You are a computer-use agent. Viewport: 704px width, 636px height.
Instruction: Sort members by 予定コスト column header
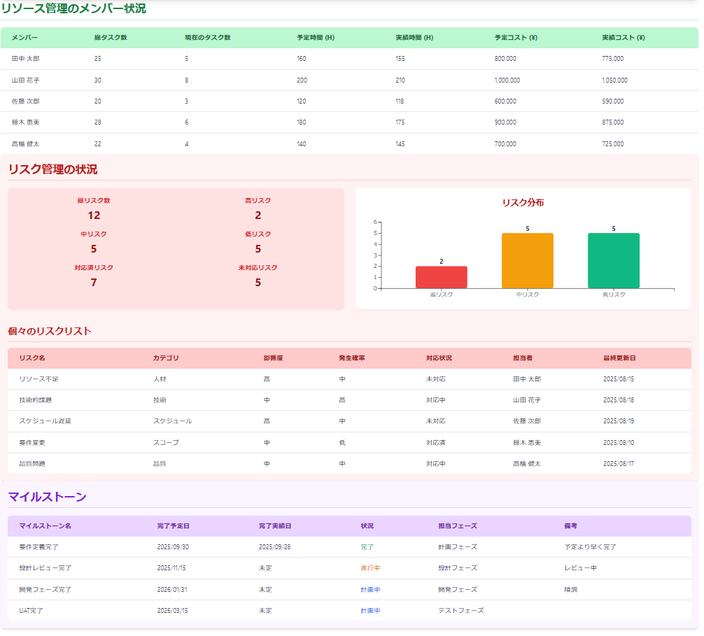coord(515,37)
